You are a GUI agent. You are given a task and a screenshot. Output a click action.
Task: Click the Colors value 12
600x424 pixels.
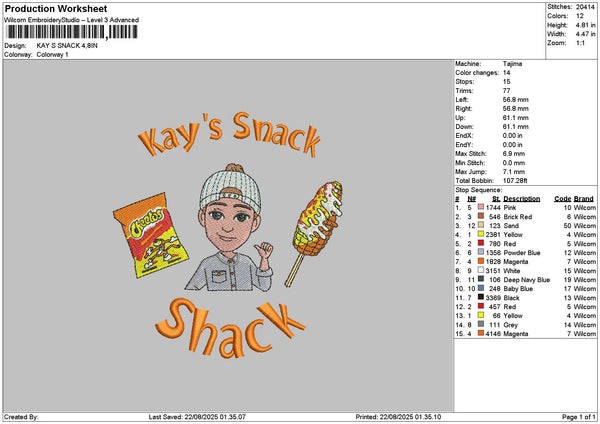click(580, 16)
